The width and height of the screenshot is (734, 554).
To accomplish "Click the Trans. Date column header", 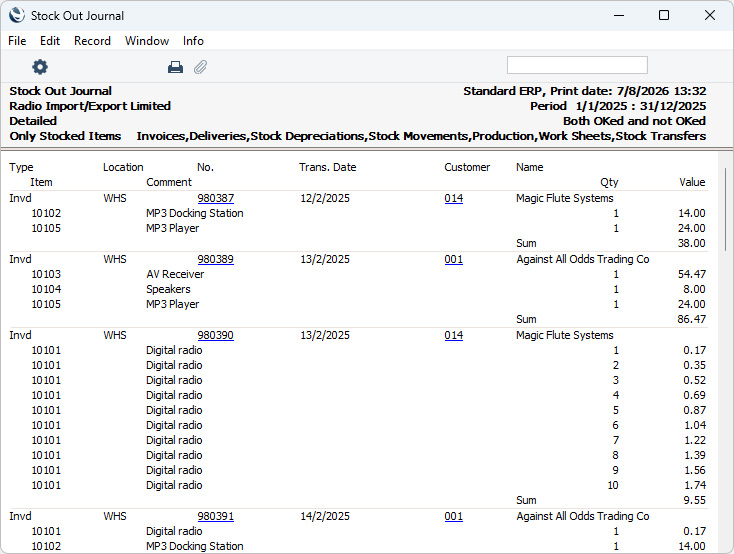I will 328,167.
